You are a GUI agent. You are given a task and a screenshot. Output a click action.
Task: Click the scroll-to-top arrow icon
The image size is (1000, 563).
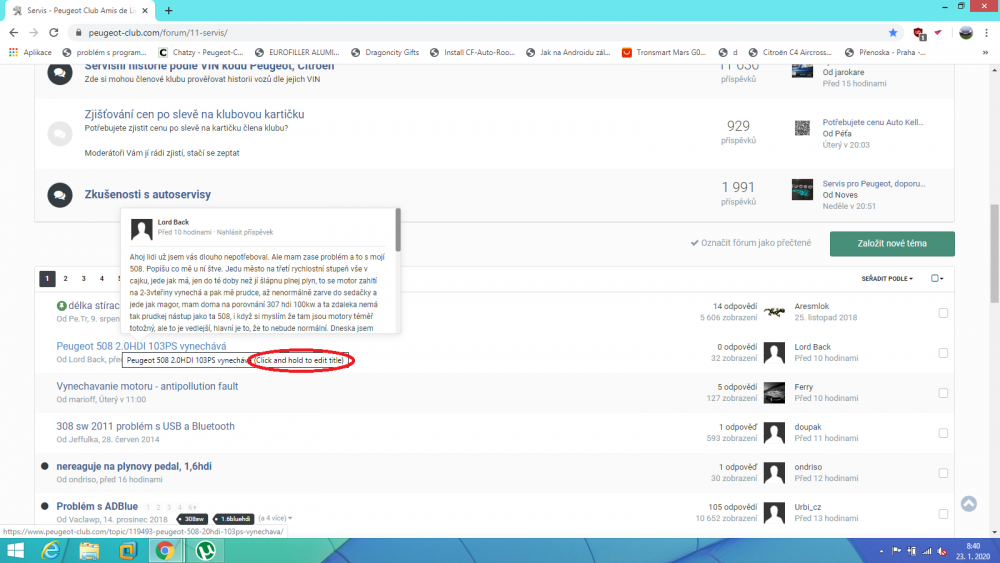coord(969,504)
